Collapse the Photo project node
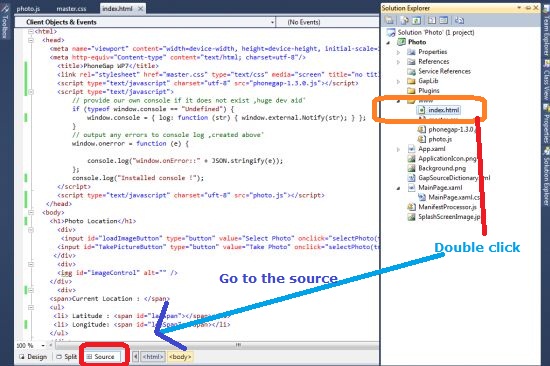 pyautogui.click(x=388, y=42)
